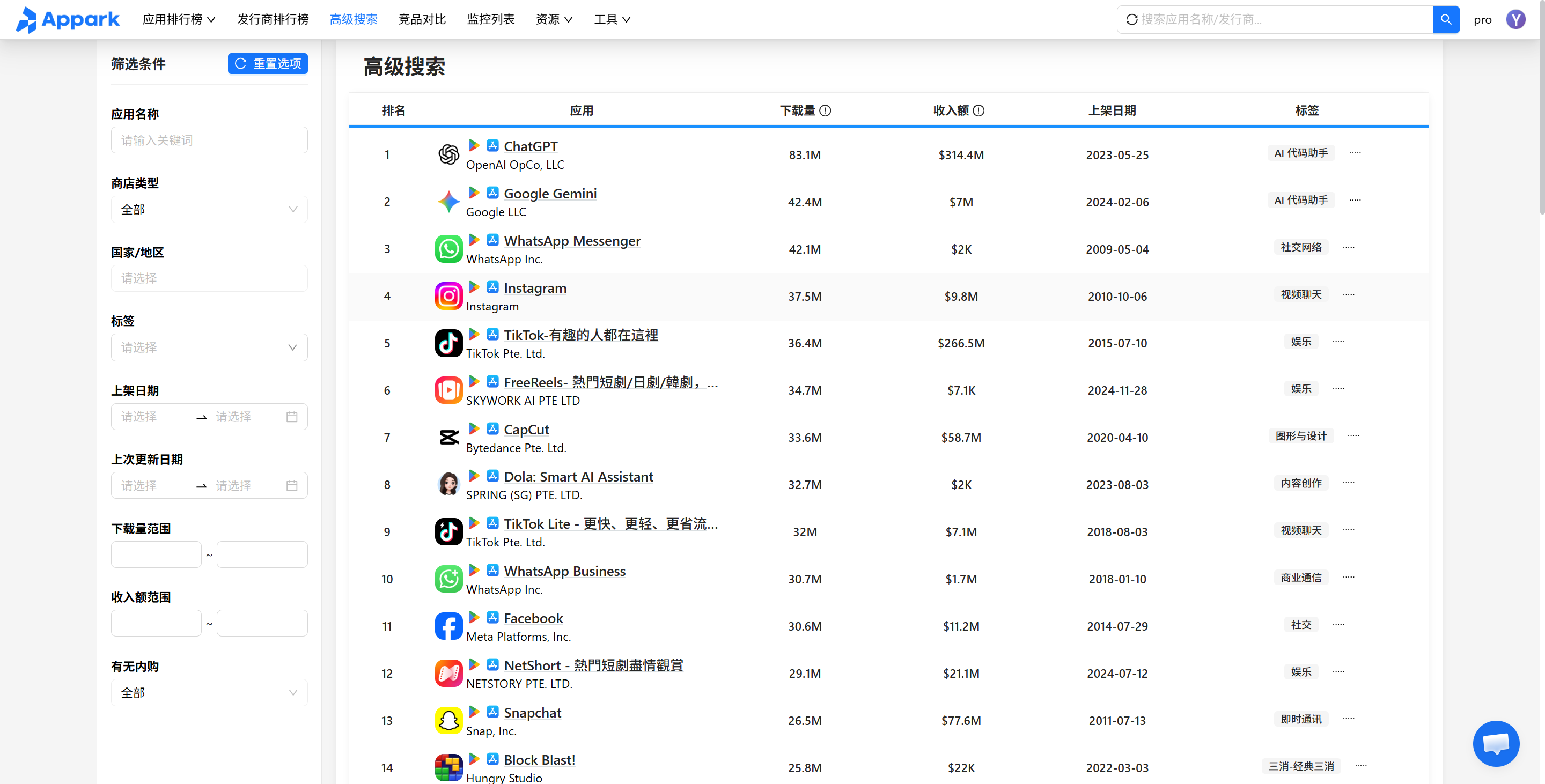Open 商店类型 dropdown
The height and width of the screenshot is (784, 1545).
coord(209,209)
